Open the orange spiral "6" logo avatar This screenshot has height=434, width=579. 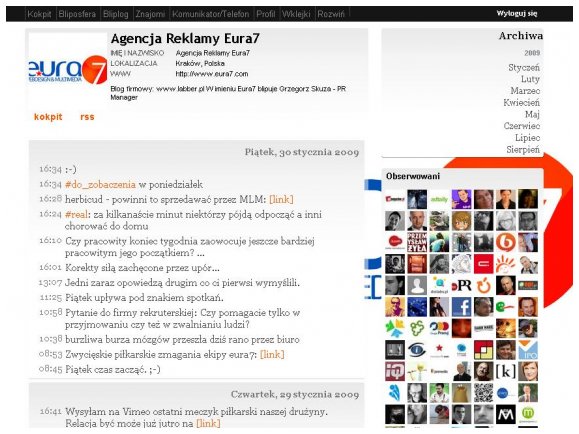click(506, 242)
